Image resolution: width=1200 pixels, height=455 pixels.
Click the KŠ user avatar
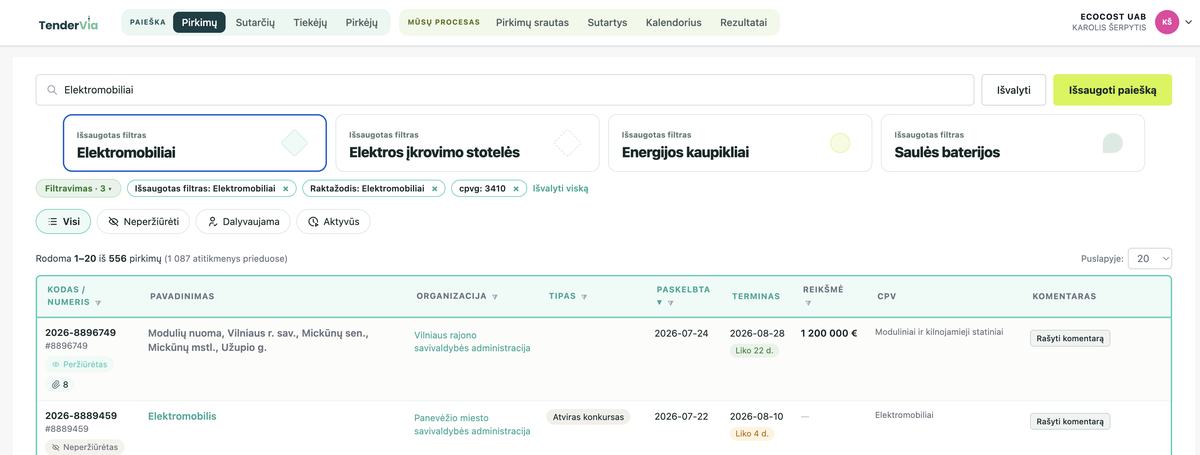1166,22
